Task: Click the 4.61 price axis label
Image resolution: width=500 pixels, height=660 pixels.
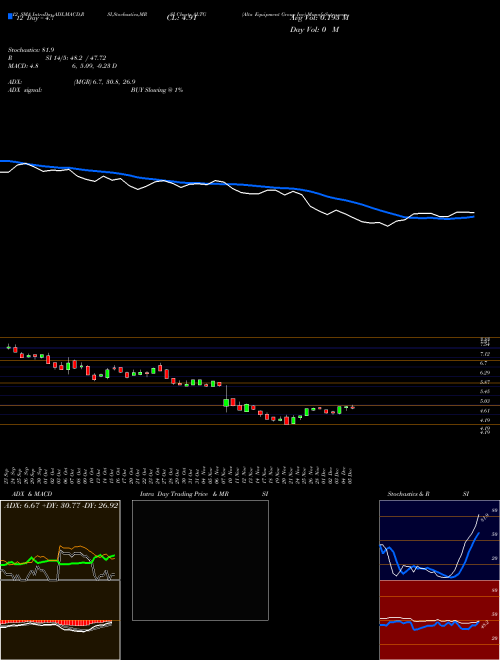Action: pos(484,411)
